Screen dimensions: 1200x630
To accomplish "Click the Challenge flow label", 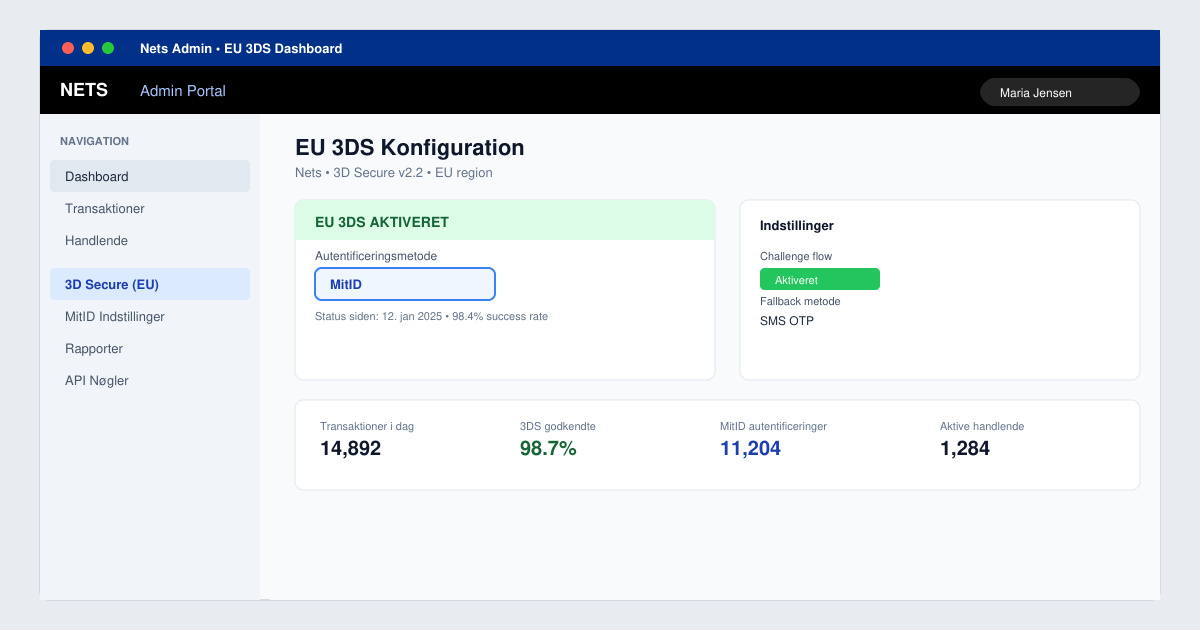I will tap(796, 256).
